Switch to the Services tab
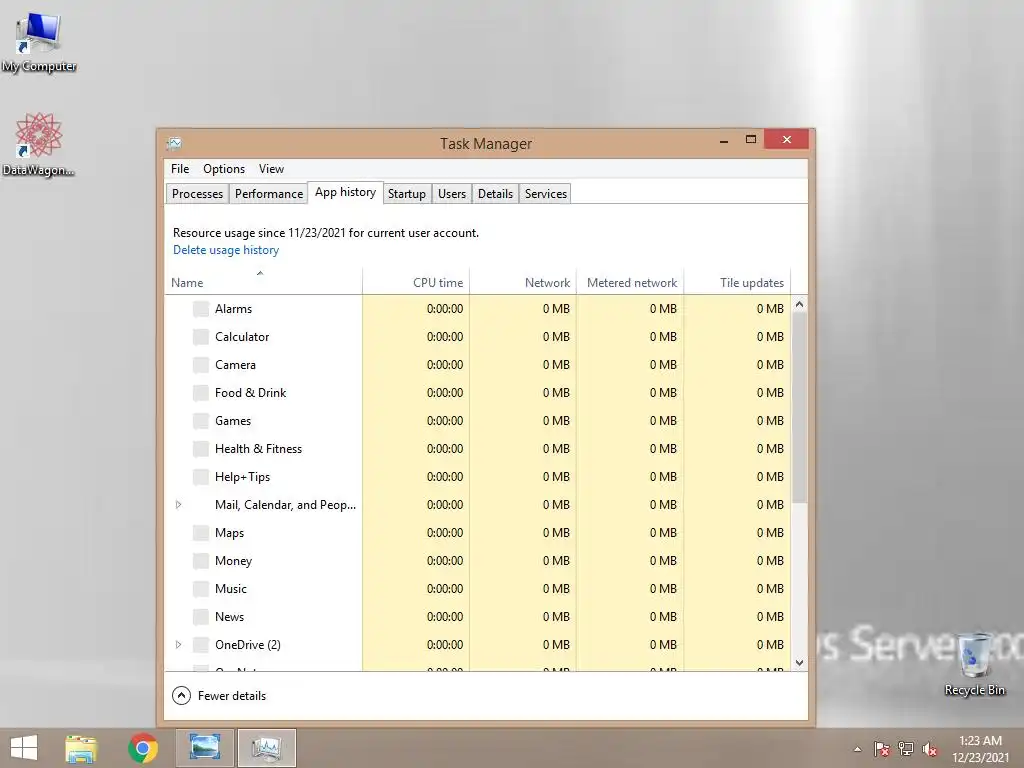Screen dimensions: 1024x768 (546, 194)
